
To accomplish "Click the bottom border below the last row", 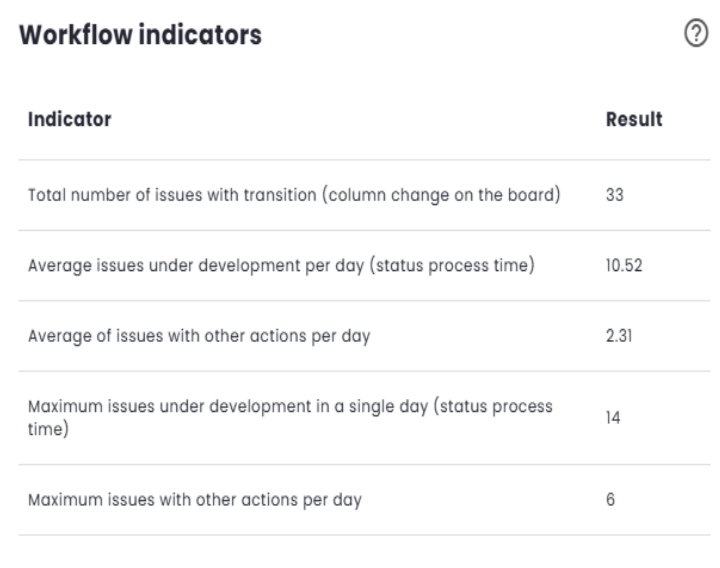I will tap(364, 535).
